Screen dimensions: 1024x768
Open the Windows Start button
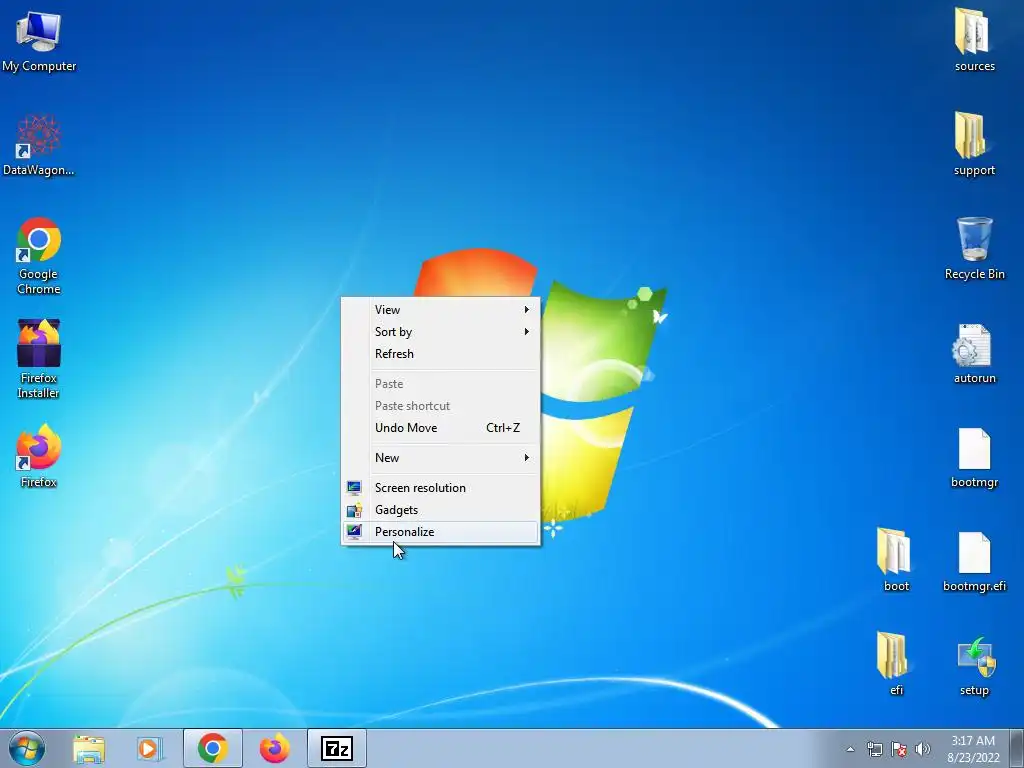pyautogui.click(x=27, y=748)
